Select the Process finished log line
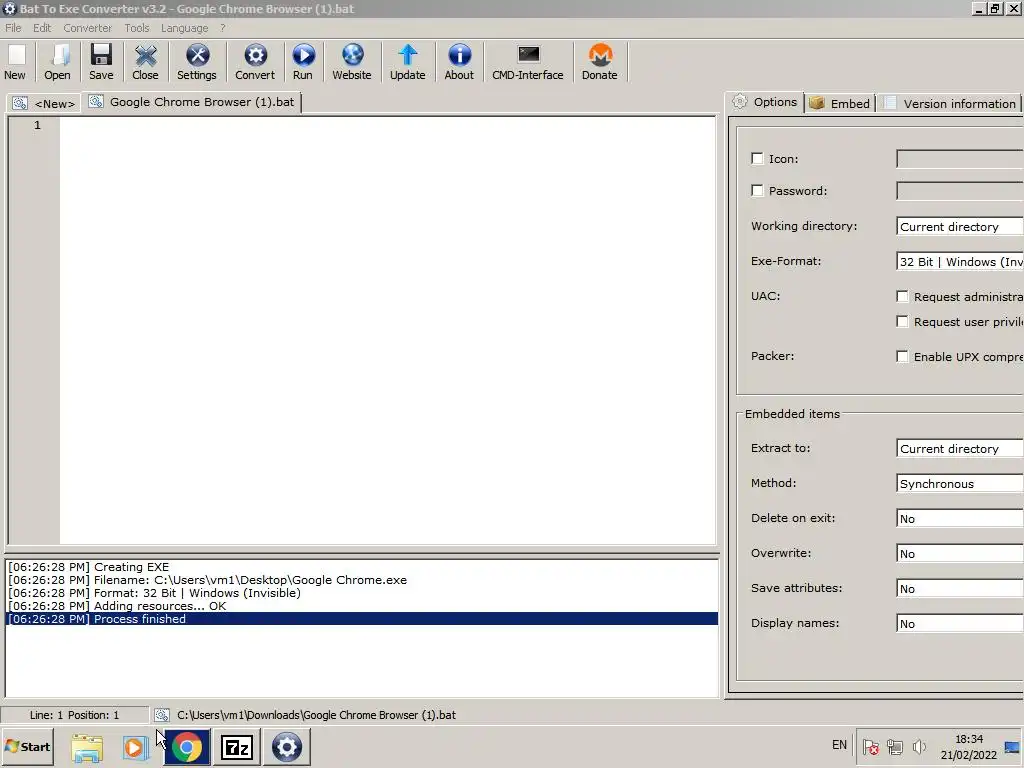 362,619
